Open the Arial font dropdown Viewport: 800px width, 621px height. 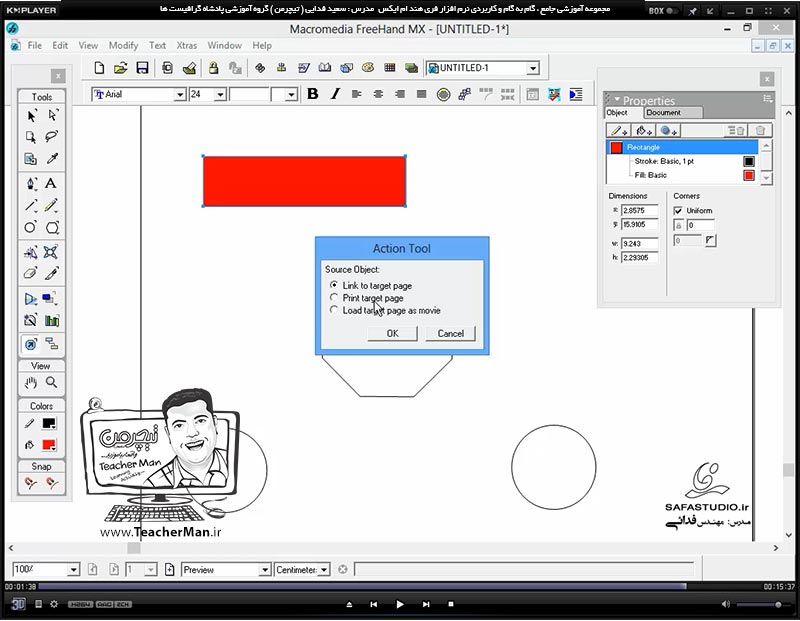tap(180, 94)
